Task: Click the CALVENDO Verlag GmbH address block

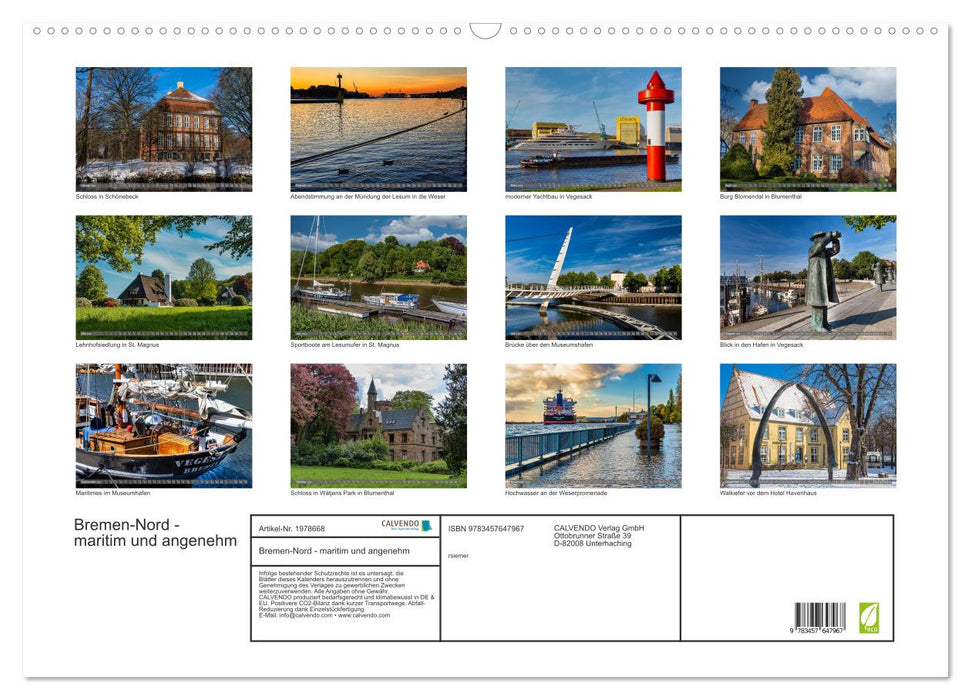Action: click(x=598, y=536)
